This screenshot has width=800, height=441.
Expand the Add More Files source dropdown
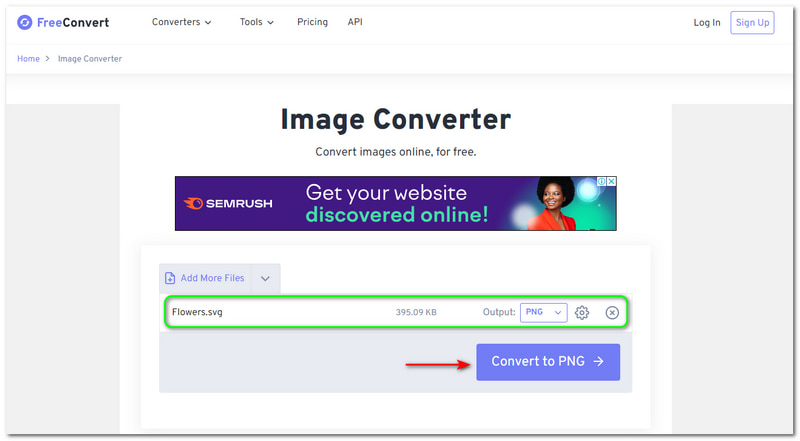click(265, 278)
